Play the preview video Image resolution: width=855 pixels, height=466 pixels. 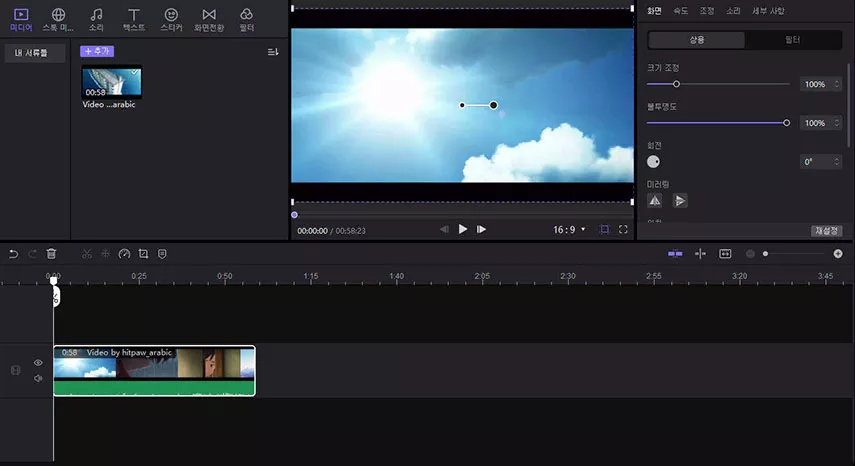tap(462, 229)
